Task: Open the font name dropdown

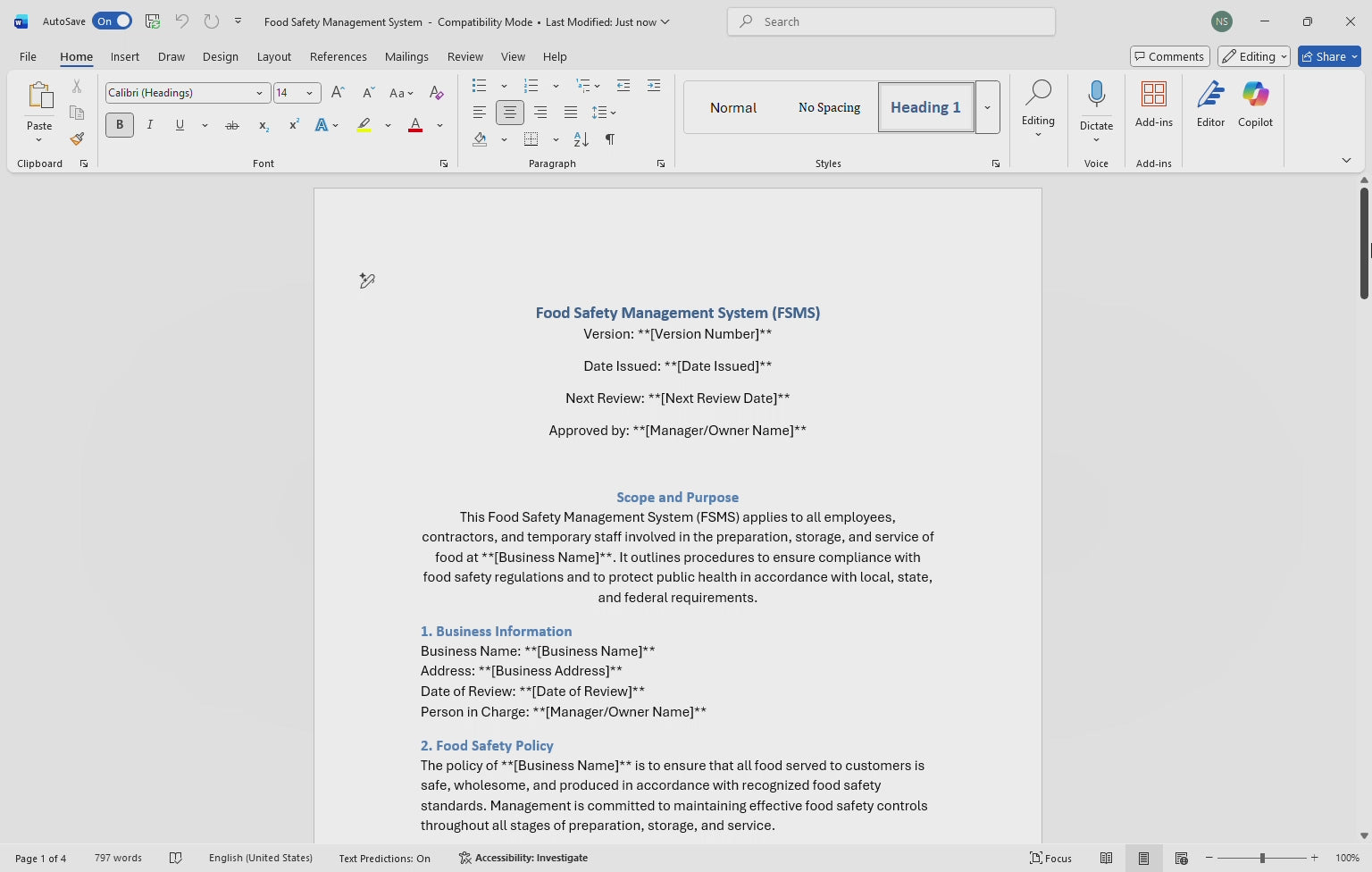Action: coord(259,93)
